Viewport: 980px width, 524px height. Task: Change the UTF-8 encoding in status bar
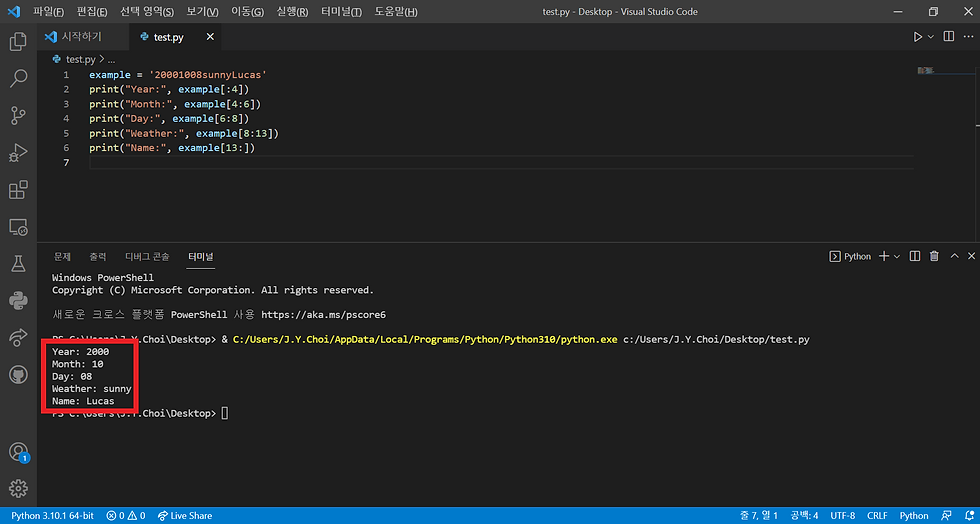tap(842, 516)
